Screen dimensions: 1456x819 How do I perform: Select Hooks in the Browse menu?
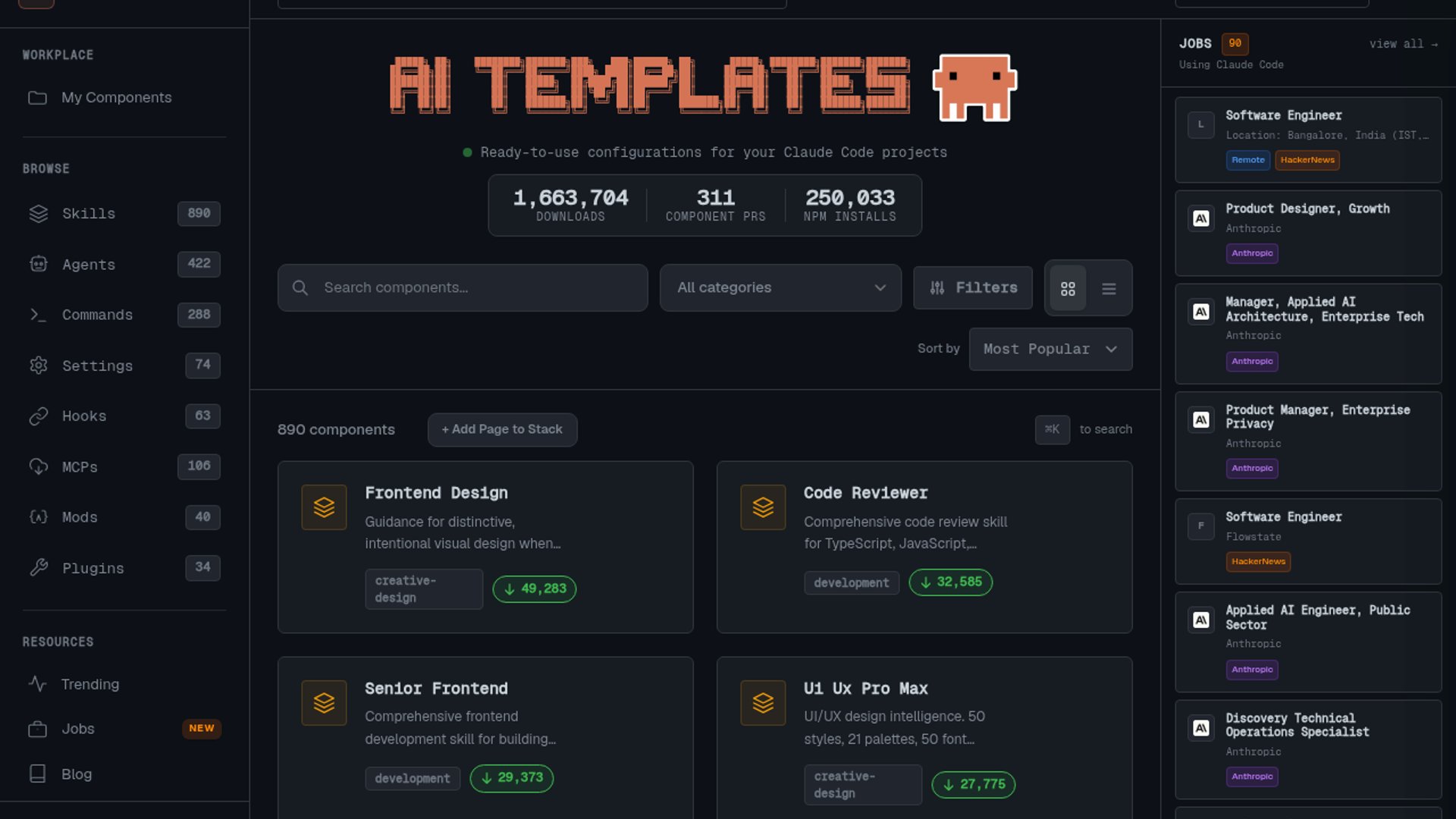[x=124, y=416]
